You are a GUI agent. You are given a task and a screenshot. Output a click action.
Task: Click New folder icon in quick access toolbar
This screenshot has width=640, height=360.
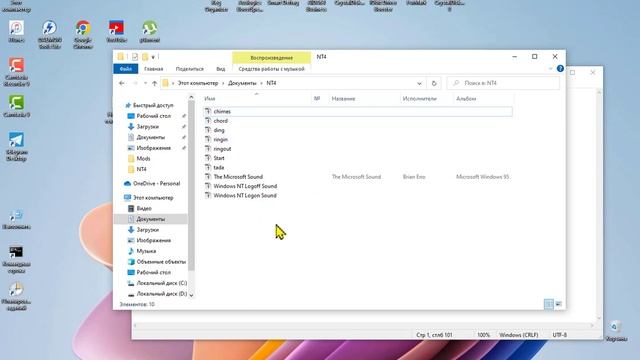[144, 57]
